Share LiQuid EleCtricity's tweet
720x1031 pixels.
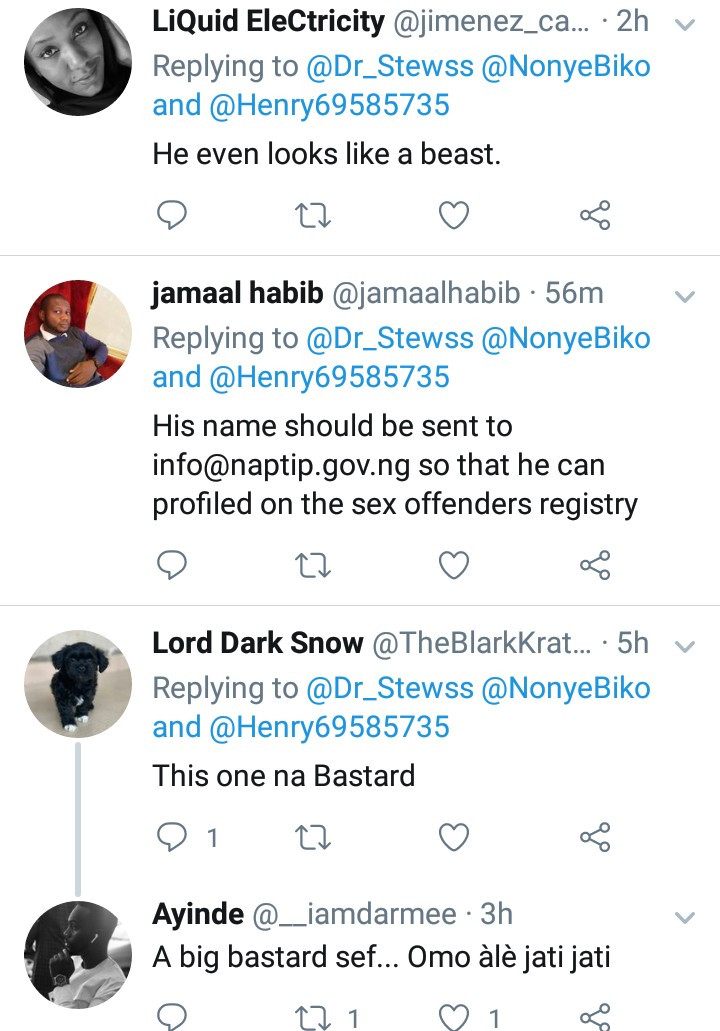tap(595, 214)
